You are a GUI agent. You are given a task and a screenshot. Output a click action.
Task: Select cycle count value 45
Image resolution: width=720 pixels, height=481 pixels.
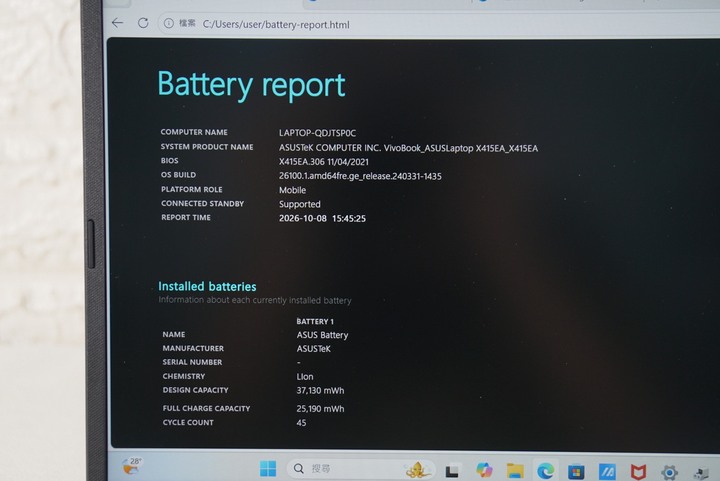tap(301, 423)
